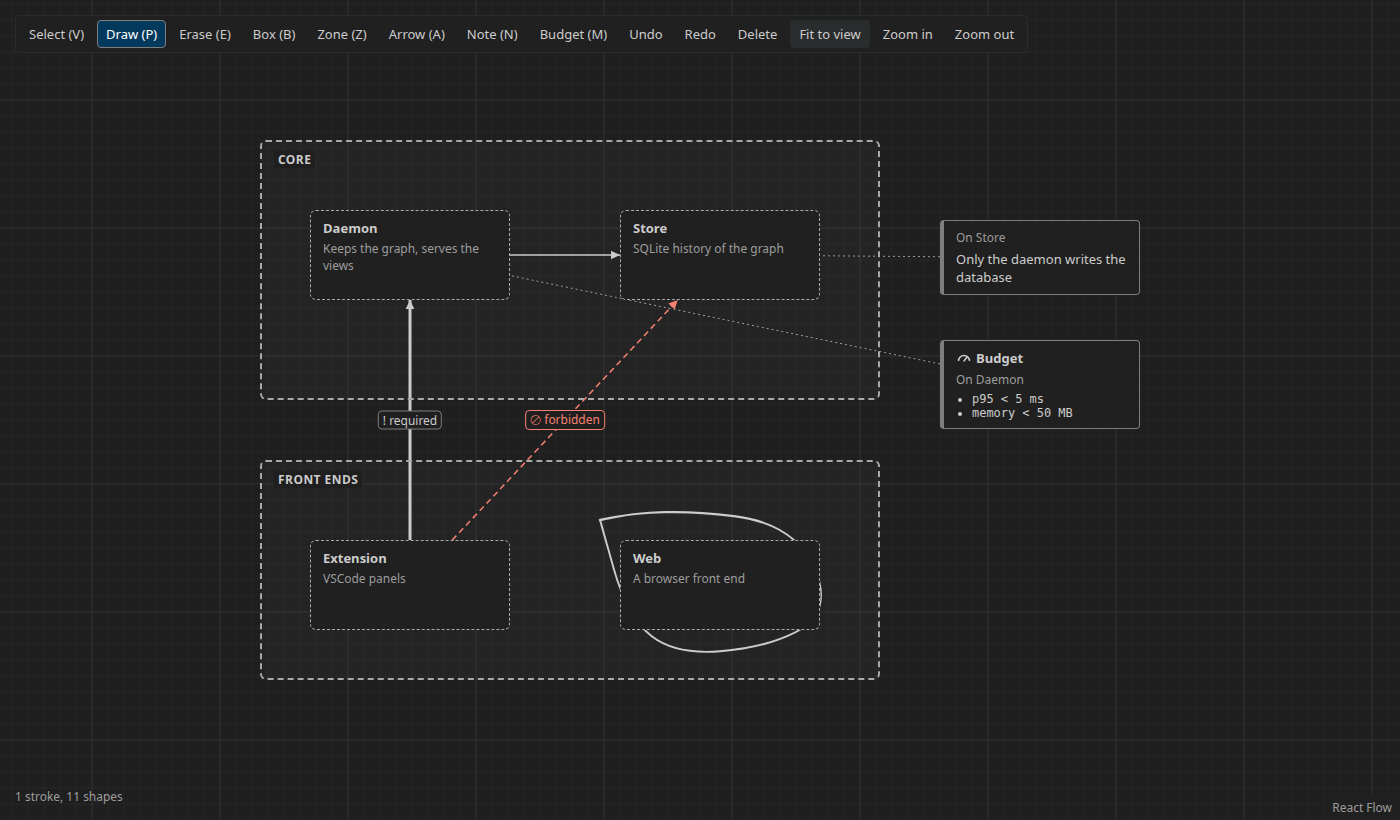Click the gauge icon on Budget card
Image resolution: width=1400 pixels, height=820 pixels.
(x=964, y=359)
